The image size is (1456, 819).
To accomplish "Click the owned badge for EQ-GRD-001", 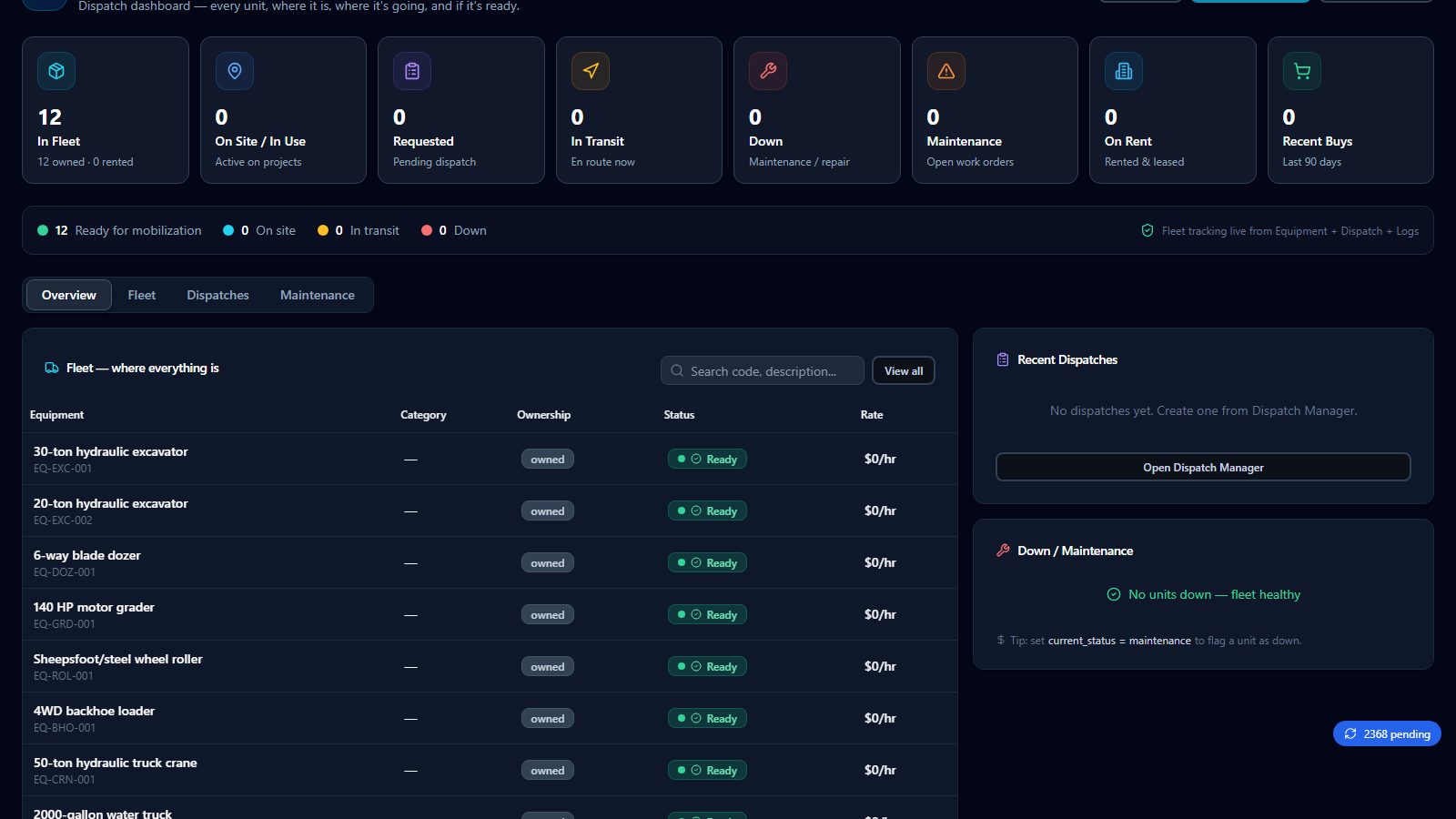I will point(548,614).
